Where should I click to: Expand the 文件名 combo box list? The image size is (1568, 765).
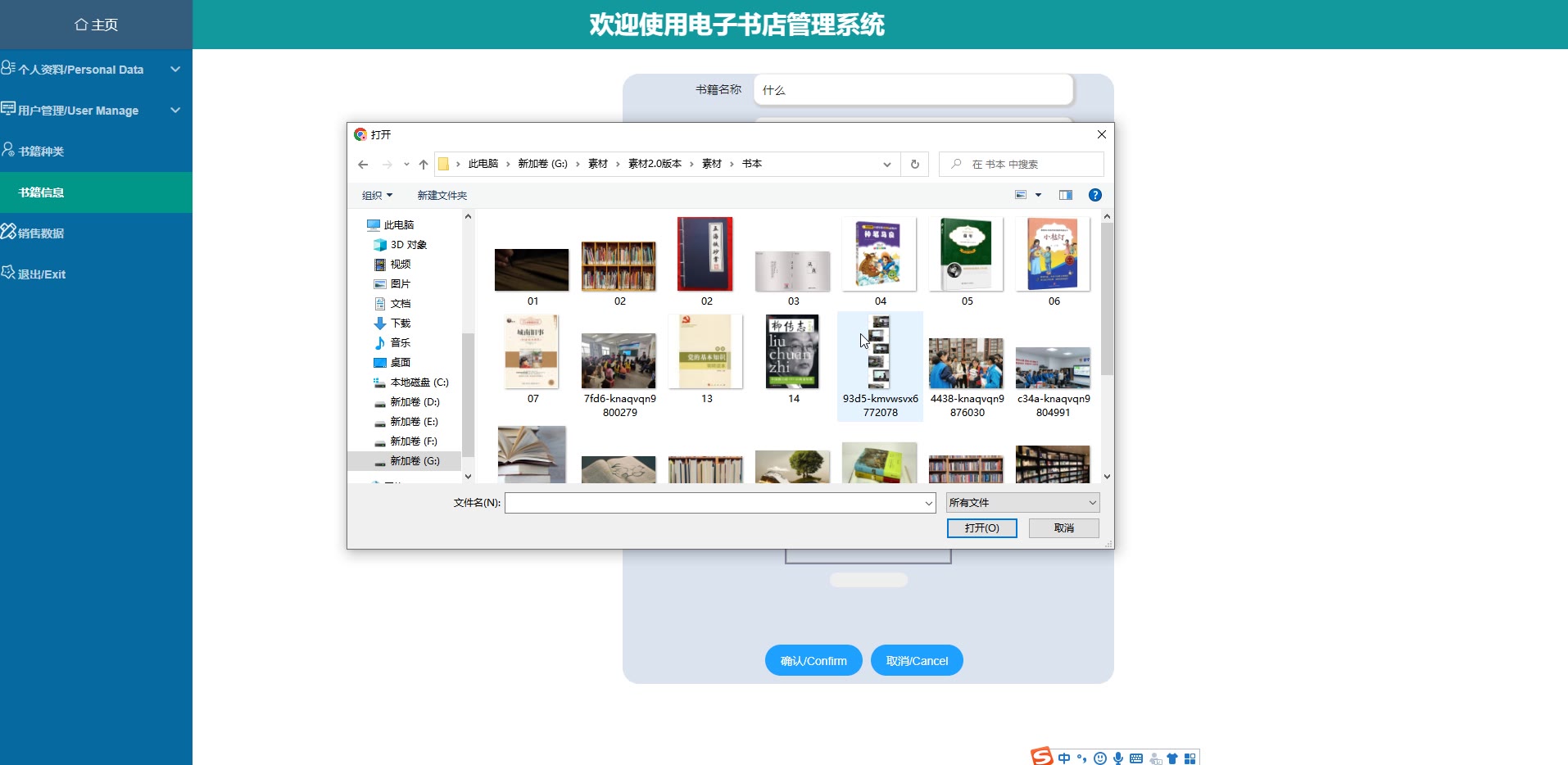[929, 503]
